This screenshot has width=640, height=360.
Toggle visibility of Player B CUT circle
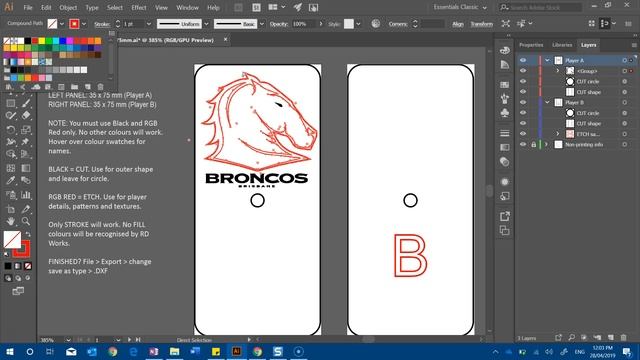pyautogui.click(x=523, y=113)
